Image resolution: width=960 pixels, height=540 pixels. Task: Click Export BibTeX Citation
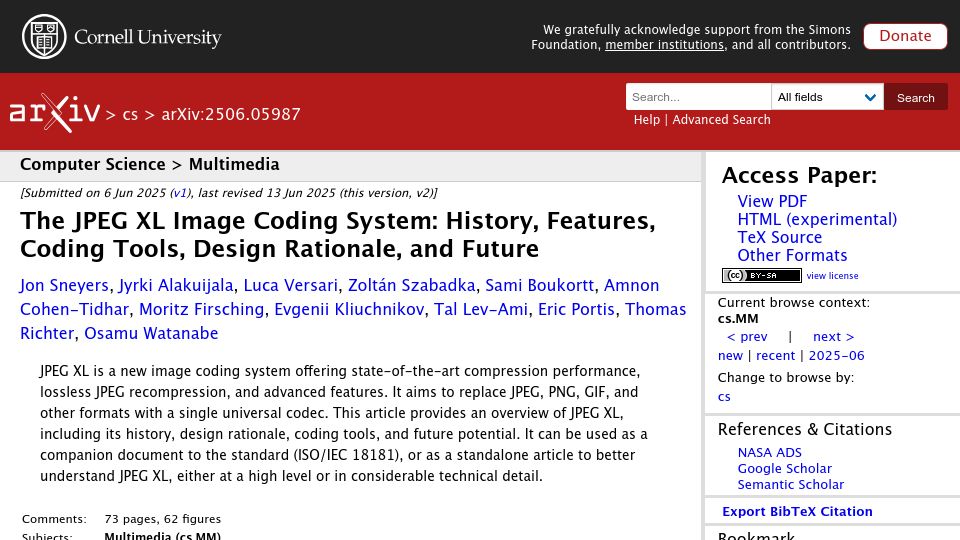pos(797,512)
